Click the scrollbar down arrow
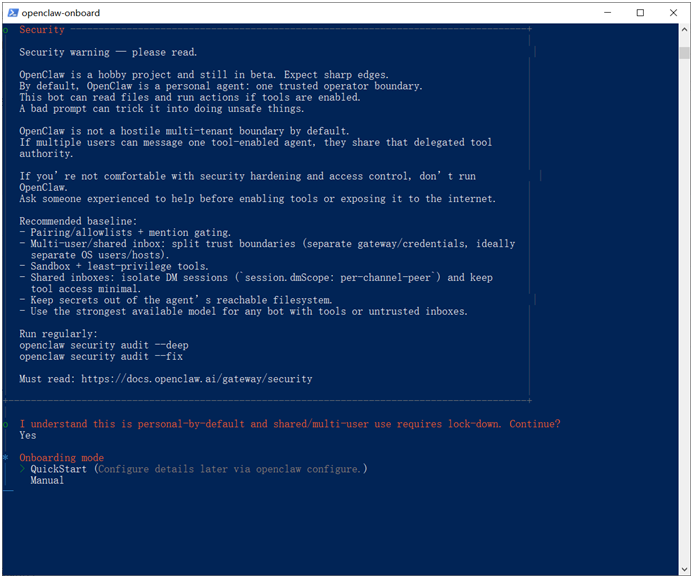 685,569
